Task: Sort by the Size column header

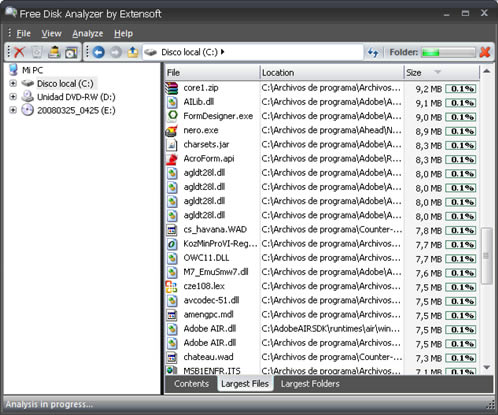Action: click(x=441, y=73)
